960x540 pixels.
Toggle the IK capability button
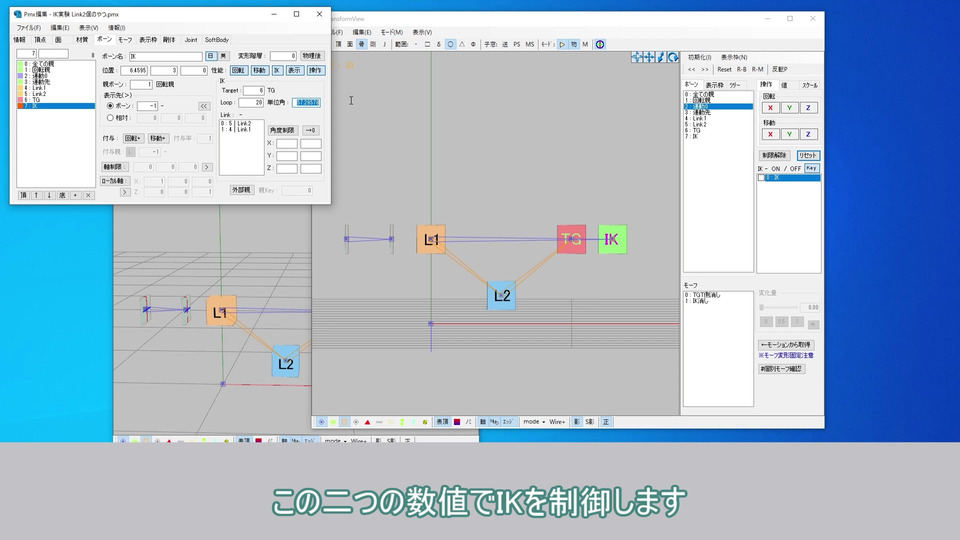[x=277, y=70]
